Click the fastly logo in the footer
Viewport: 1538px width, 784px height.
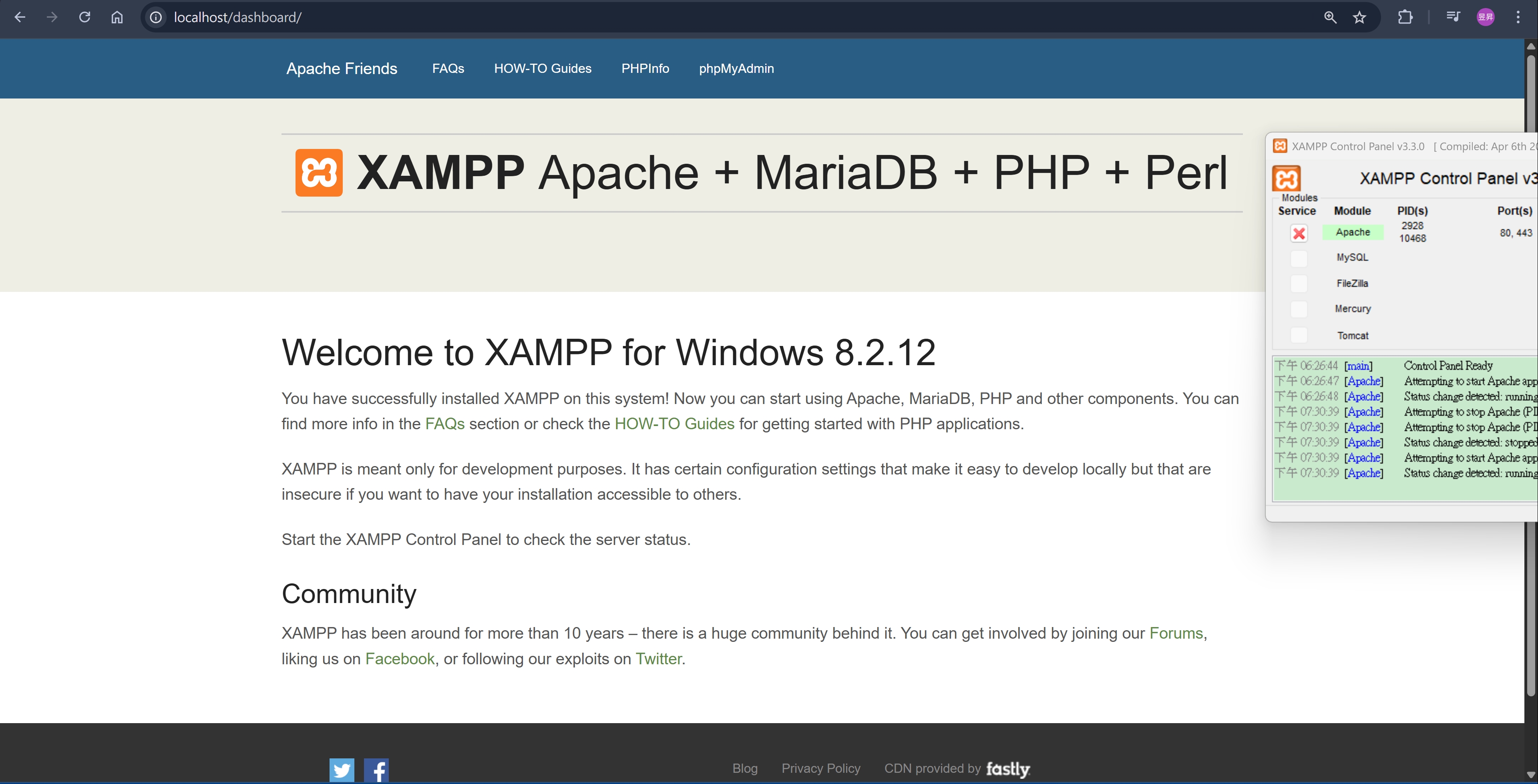pos(1008,769)
